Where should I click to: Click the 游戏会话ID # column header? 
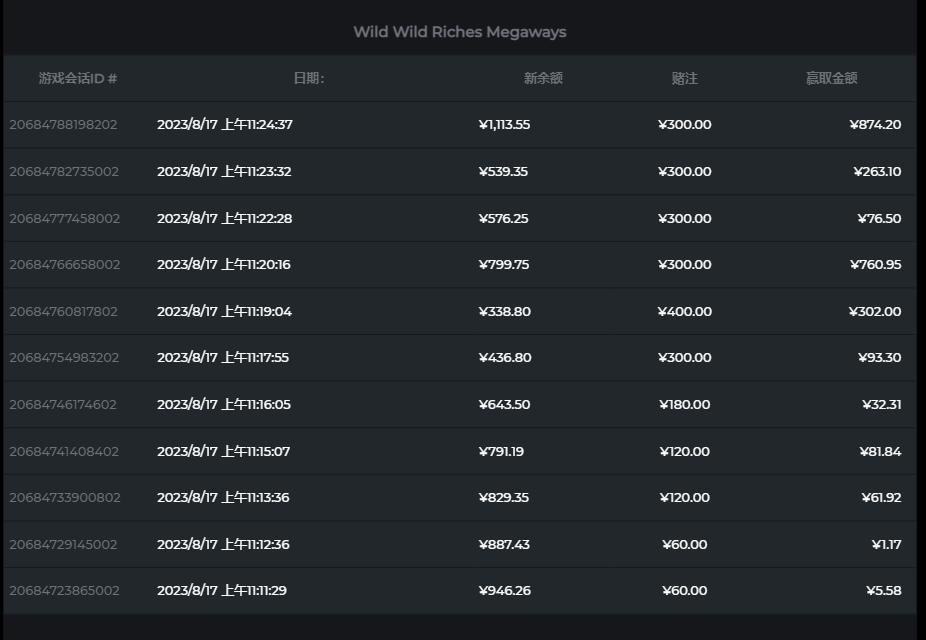coord(78,78)
